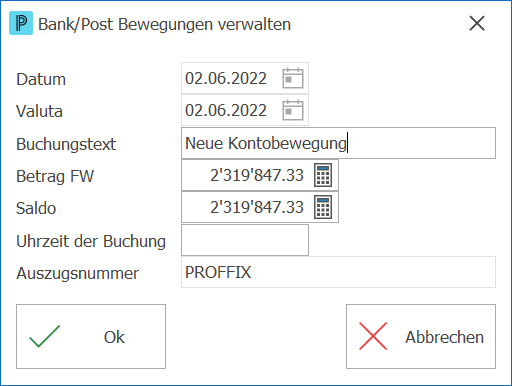Click the Saldo label
Image resolution: width=512 pixels, height=386 pixels.
pos(36,208)
